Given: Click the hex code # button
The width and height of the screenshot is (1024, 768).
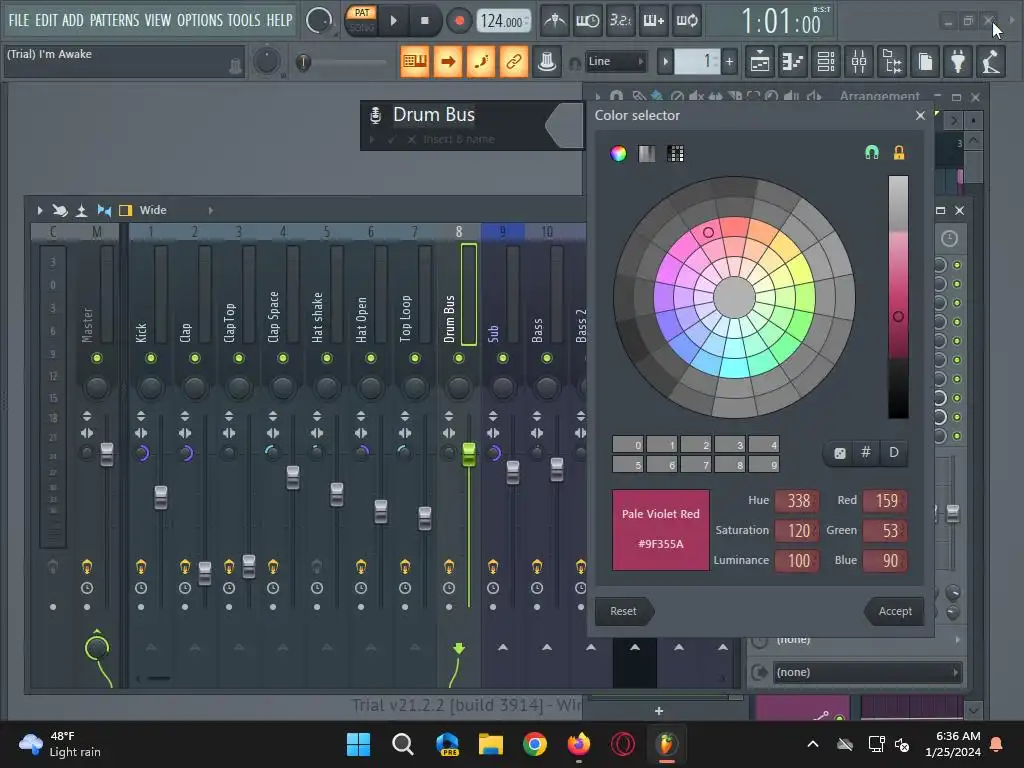Looking at the screenshot, I should [x=866, y=453].
